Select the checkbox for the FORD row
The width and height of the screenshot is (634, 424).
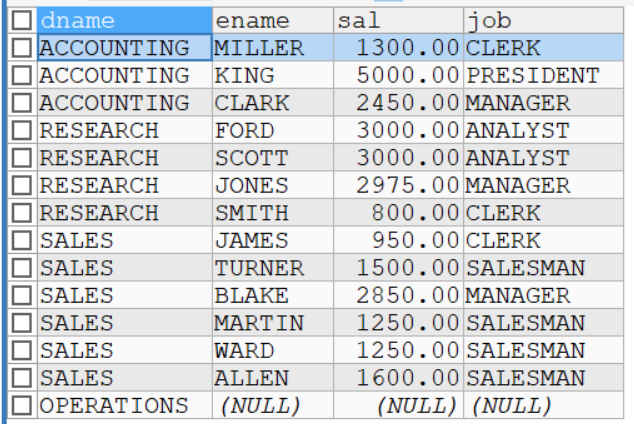(24, 131)
